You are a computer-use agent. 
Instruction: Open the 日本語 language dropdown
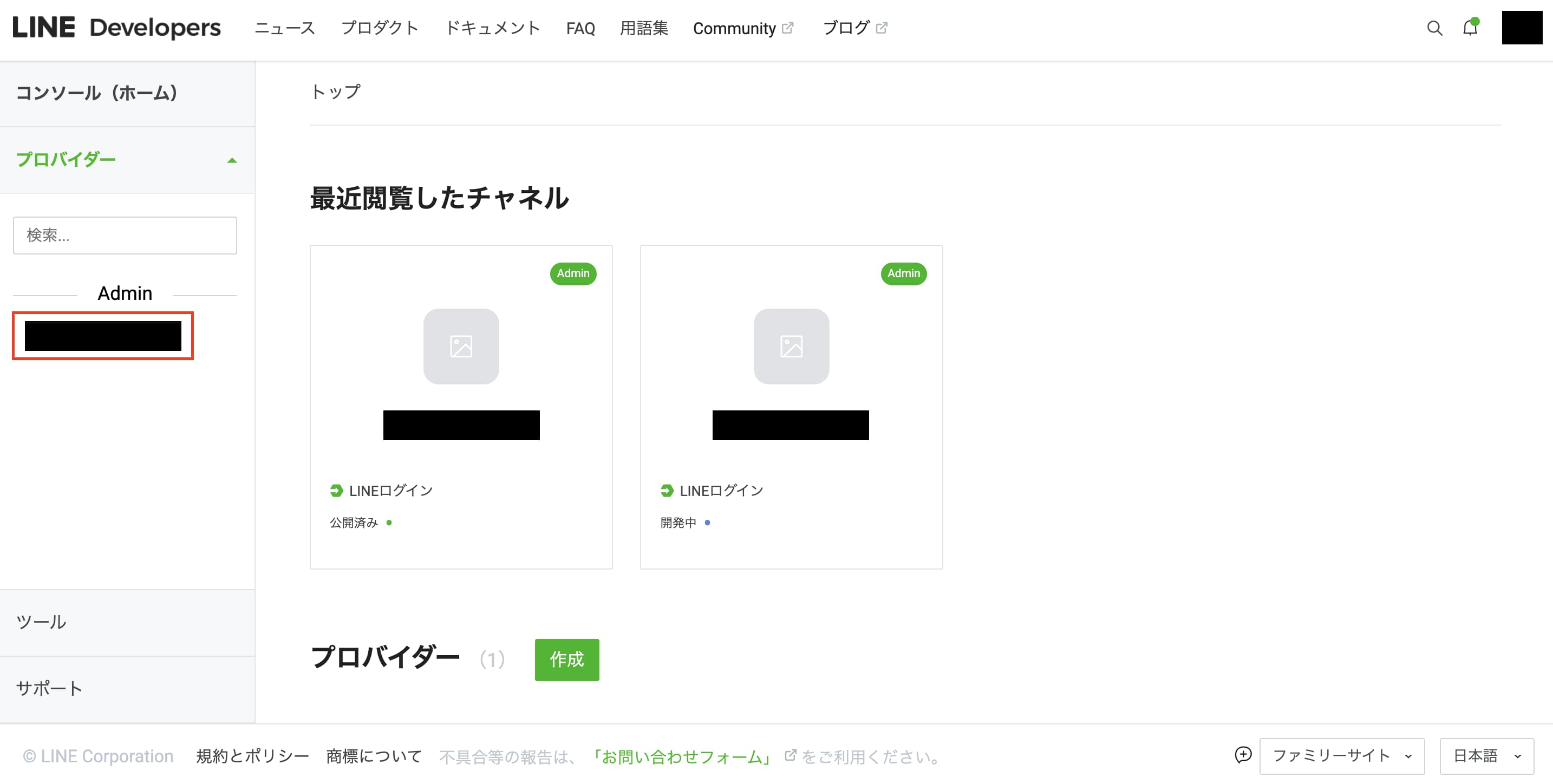1486,756
